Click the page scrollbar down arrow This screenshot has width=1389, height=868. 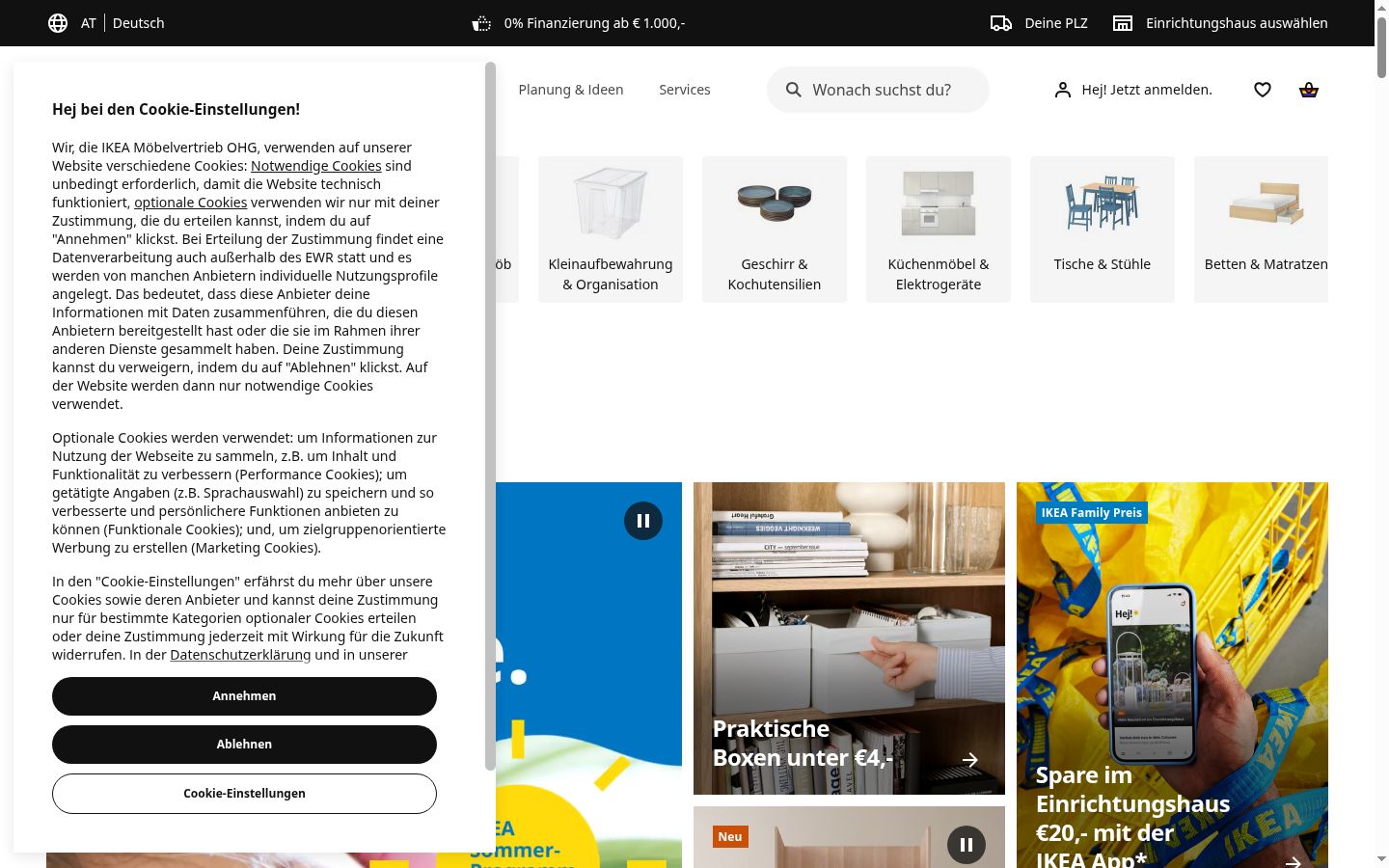click(x=1381, y=859)
